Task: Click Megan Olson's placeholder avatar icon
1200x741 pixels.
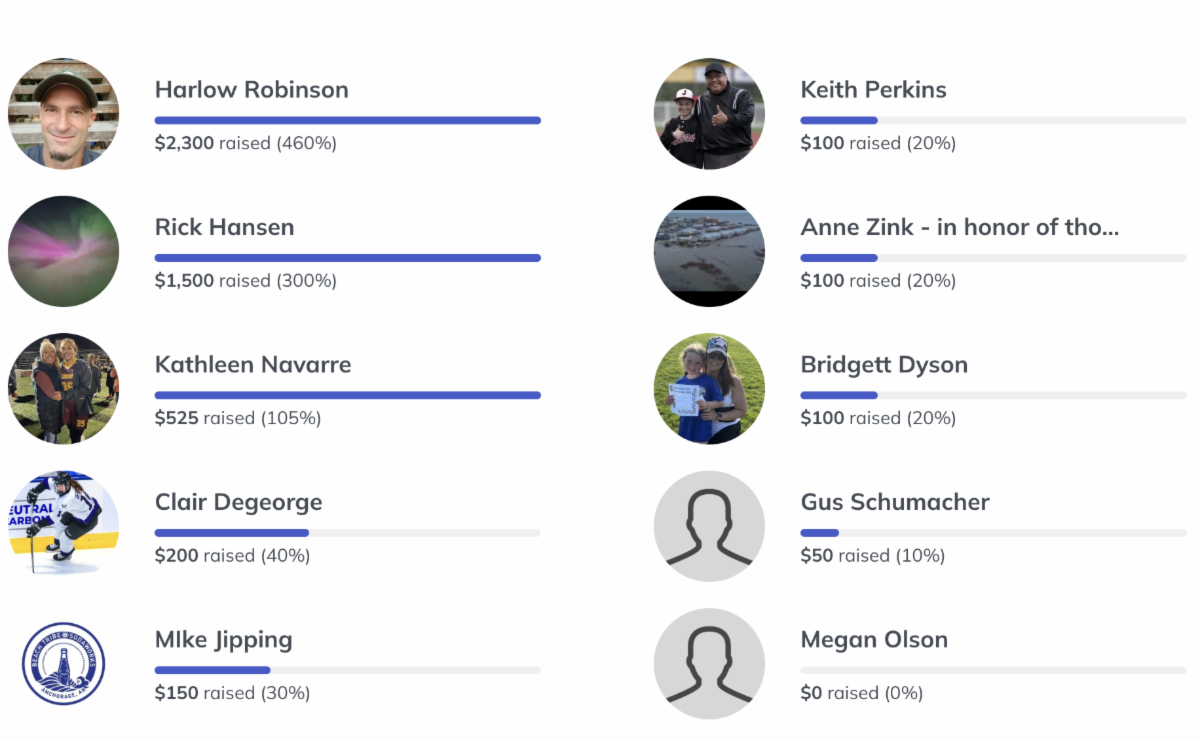Action: coord(709,663)
